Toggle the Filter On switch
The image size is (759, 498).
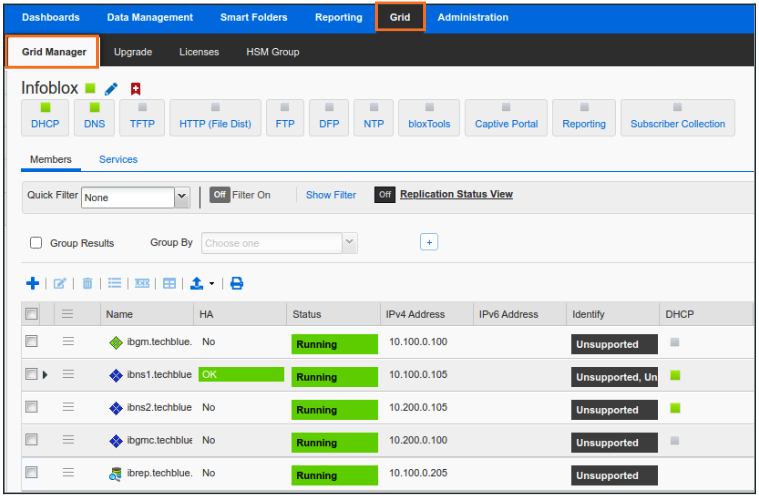tap(219, 195)
